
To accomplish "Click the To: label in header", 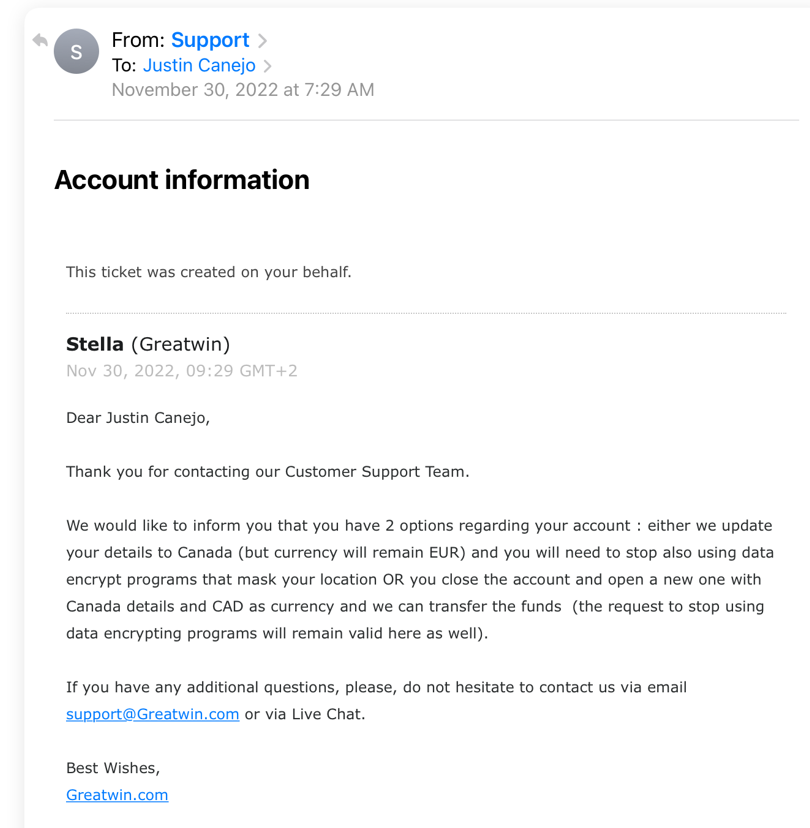I will click(x=124, y=66).
